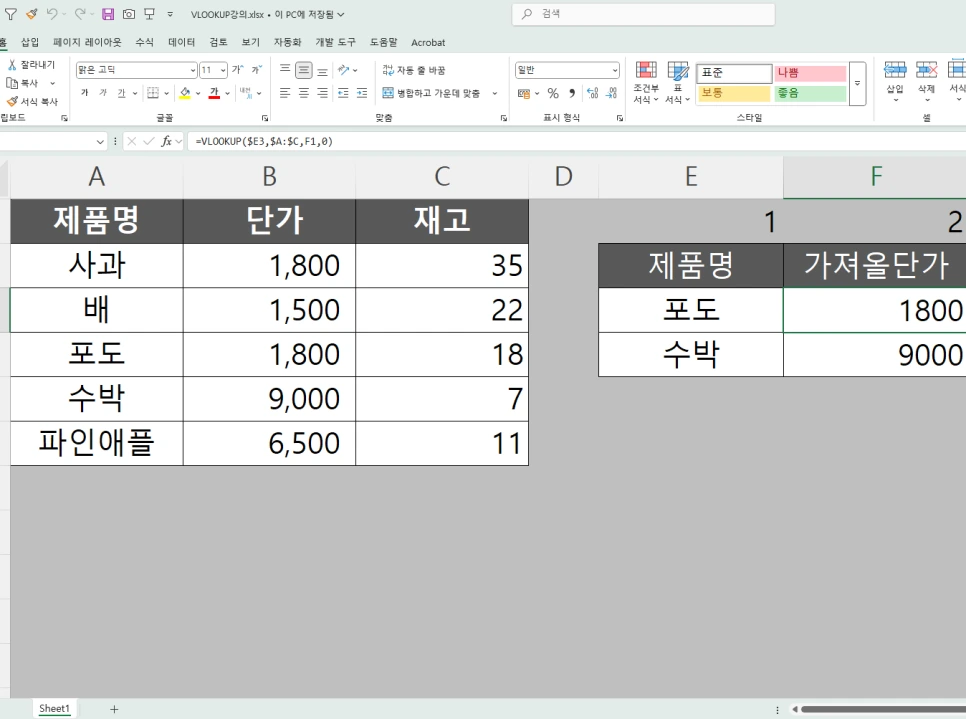Viewport: 966px width, 719px height.
Task: Click the increase decimal icon
Action: 593,93
